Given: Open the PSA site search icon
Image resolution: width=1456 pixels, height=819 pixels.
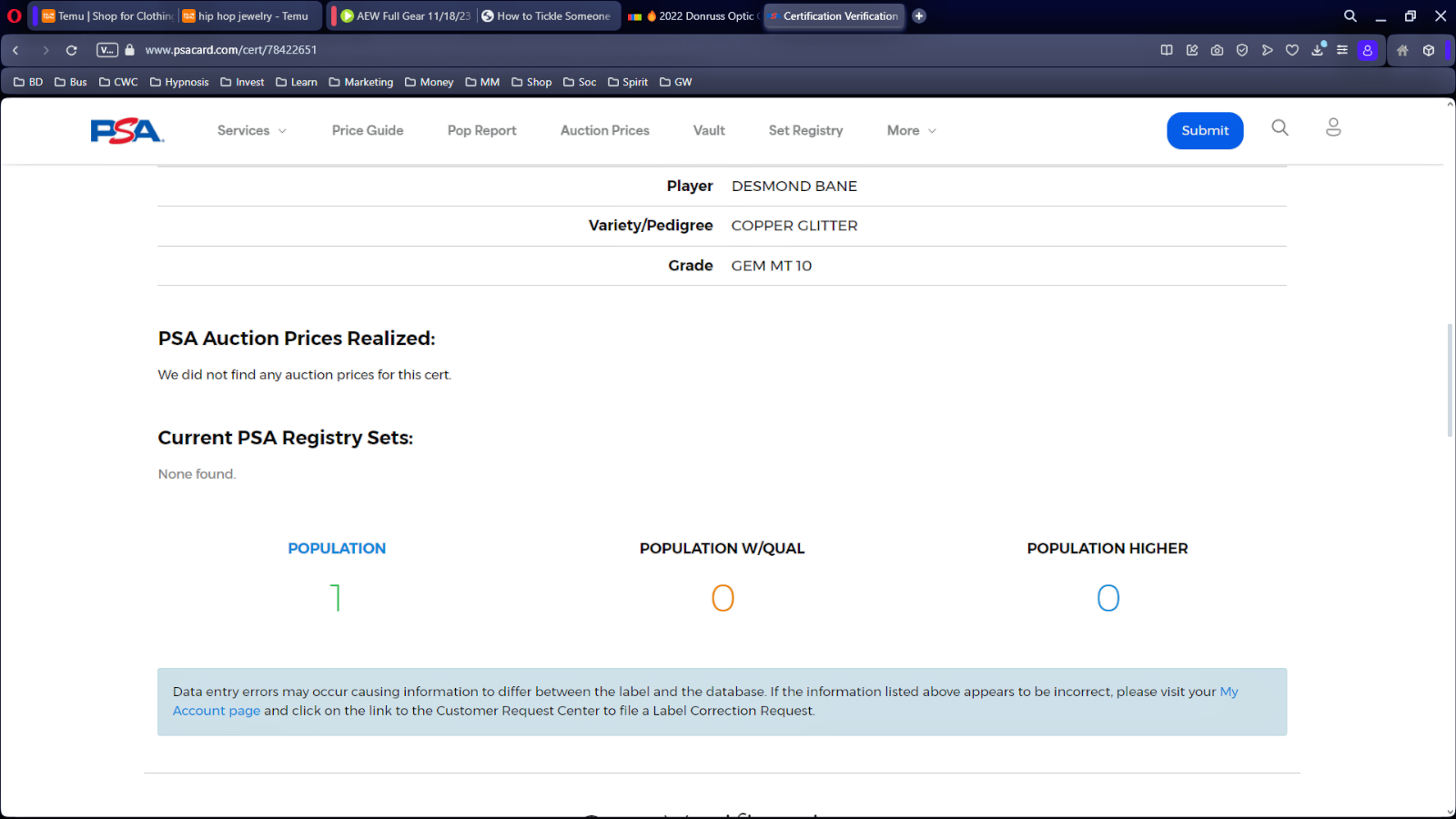Looking at the screenshot, I should coord(1279,128).
